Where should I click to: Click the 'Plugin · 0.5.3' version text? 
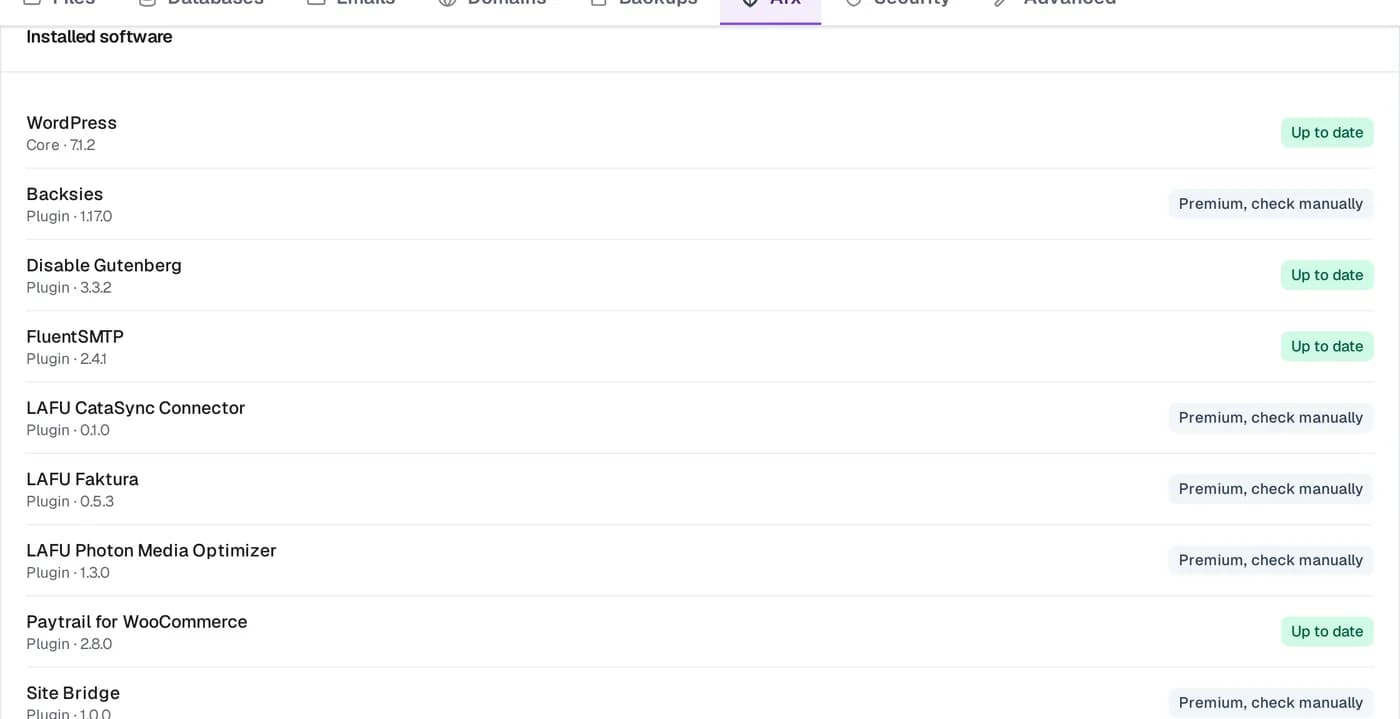point(70,501)
